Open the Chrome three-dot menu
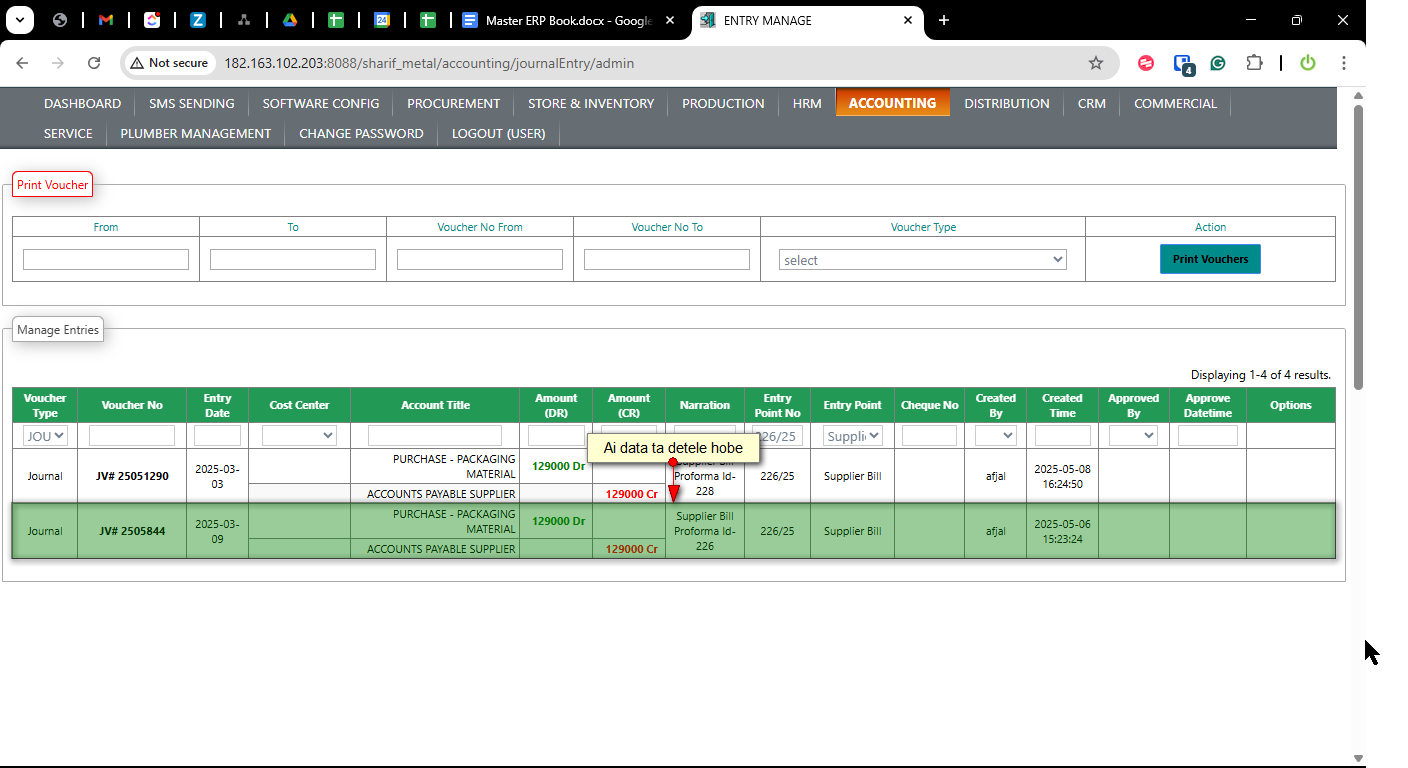The width and height of the screenshot is (1408, 768). (1344, 63)
